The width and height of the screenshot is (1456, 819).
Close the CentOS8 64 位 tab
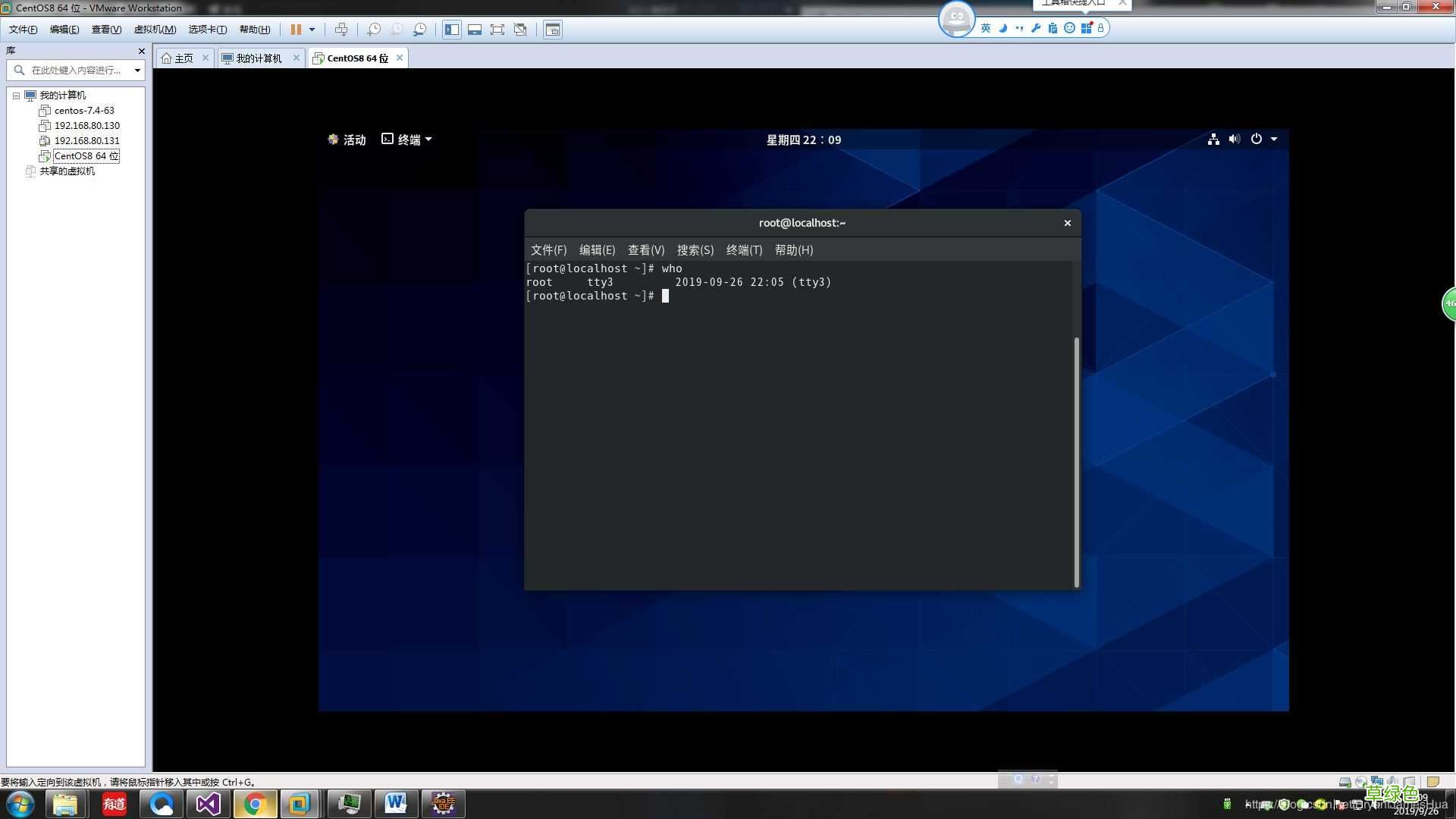tap(400, 58)
